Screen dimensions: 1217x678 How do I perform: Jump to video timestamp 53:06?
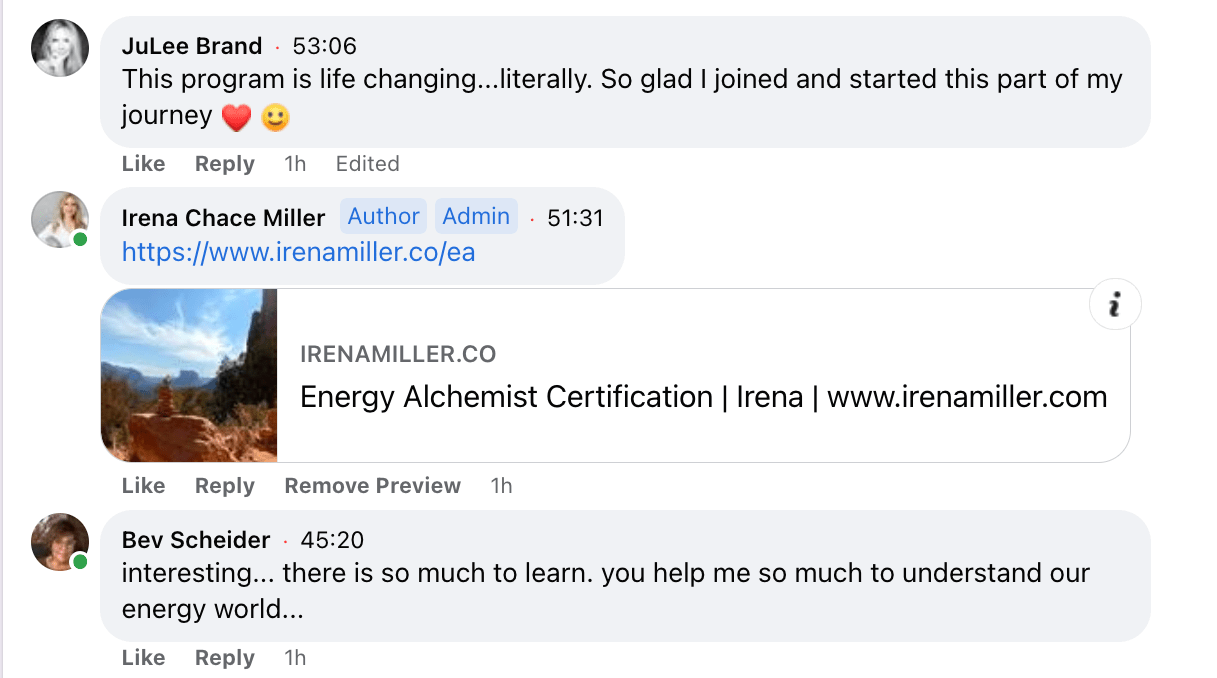[x=324, y=46]
